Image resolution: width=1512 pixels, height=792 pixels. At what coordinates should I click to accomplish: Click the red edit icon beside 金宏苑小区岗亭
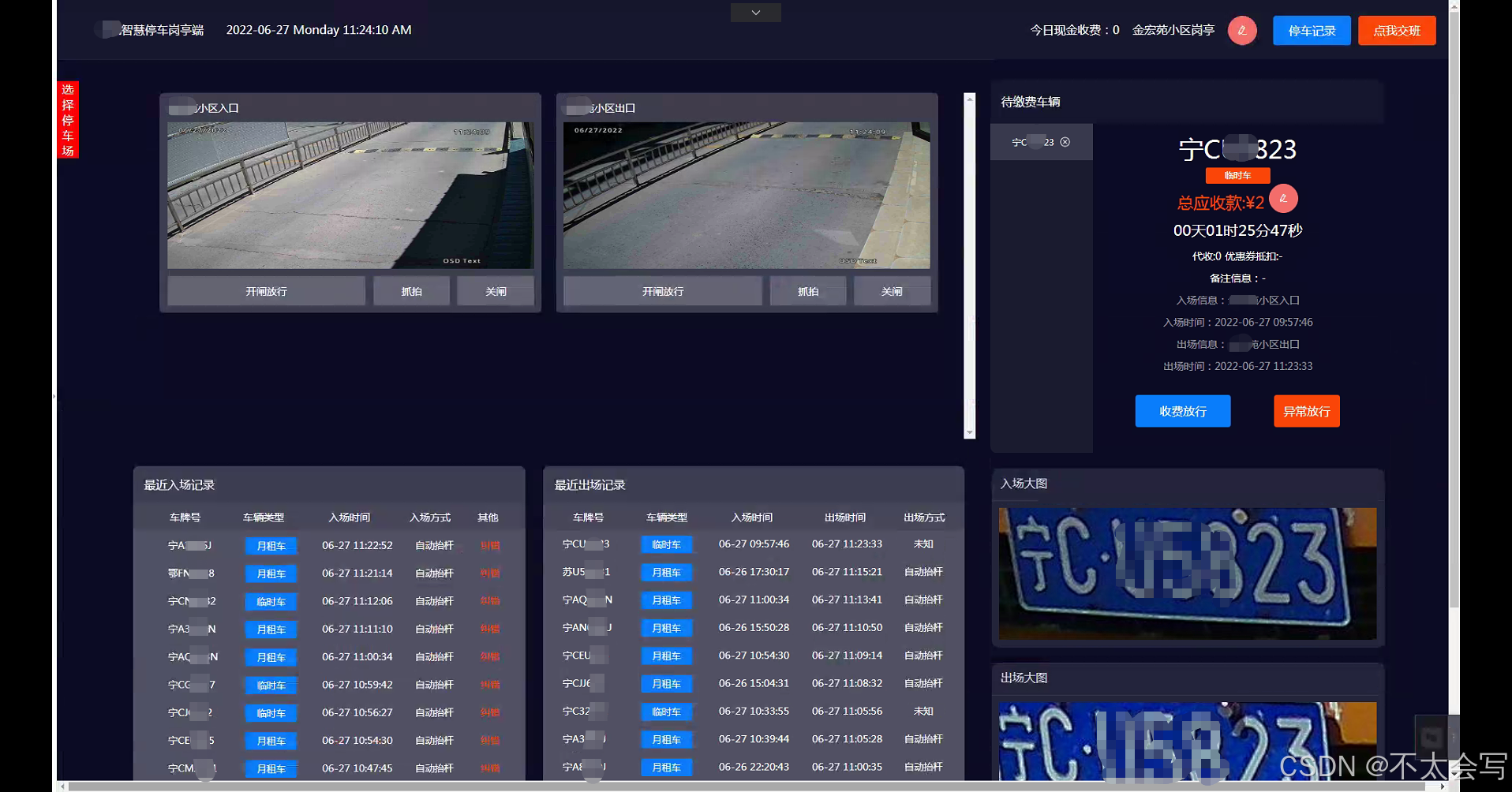pyautogui.click(x=1242, y=30)
